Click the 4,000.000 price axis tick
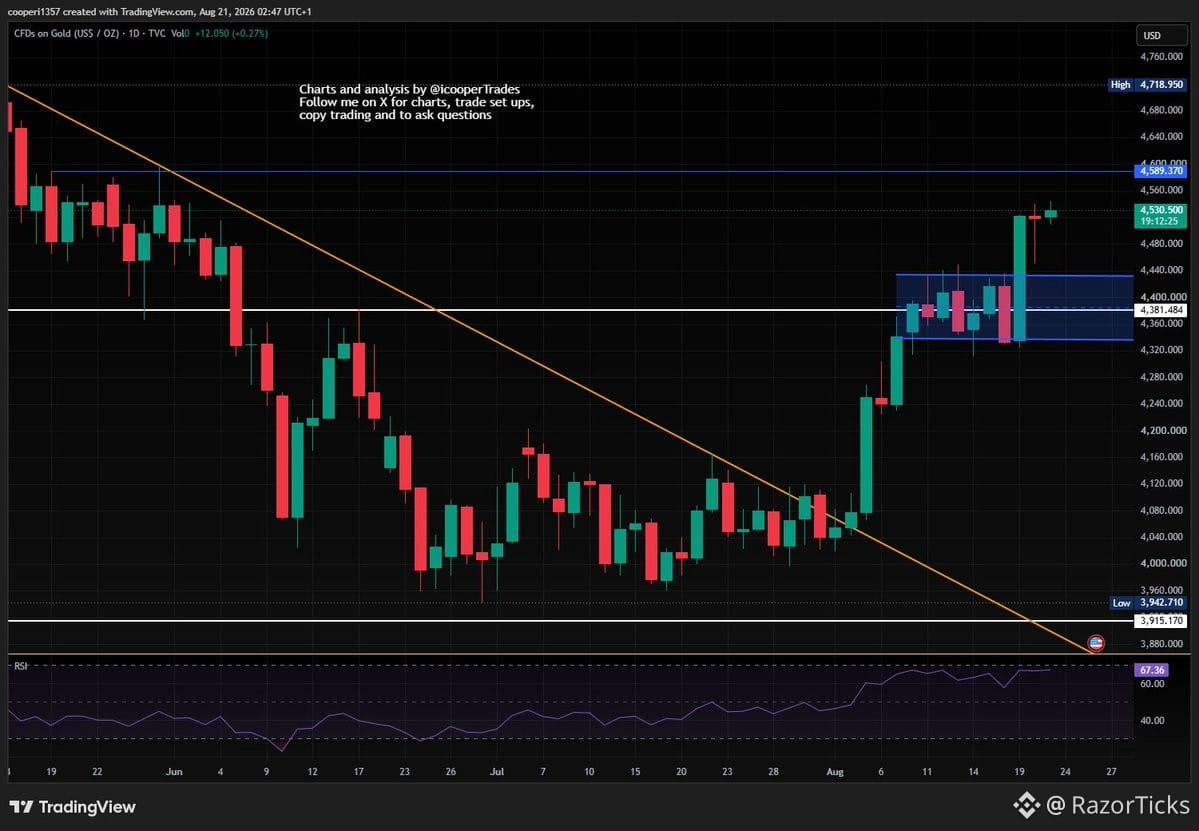 tap(1162, 563)
